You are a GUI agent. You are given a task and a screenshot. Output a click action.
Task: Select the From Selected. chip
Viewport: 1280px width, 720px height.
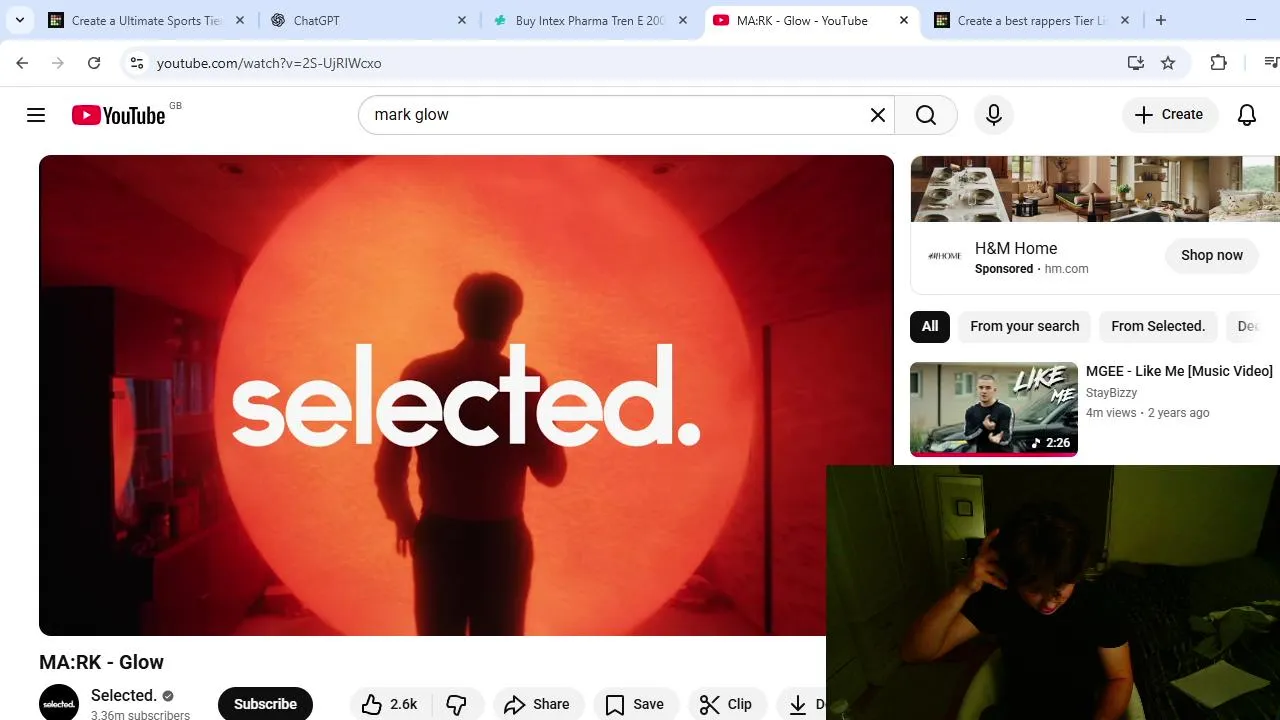1158,326
